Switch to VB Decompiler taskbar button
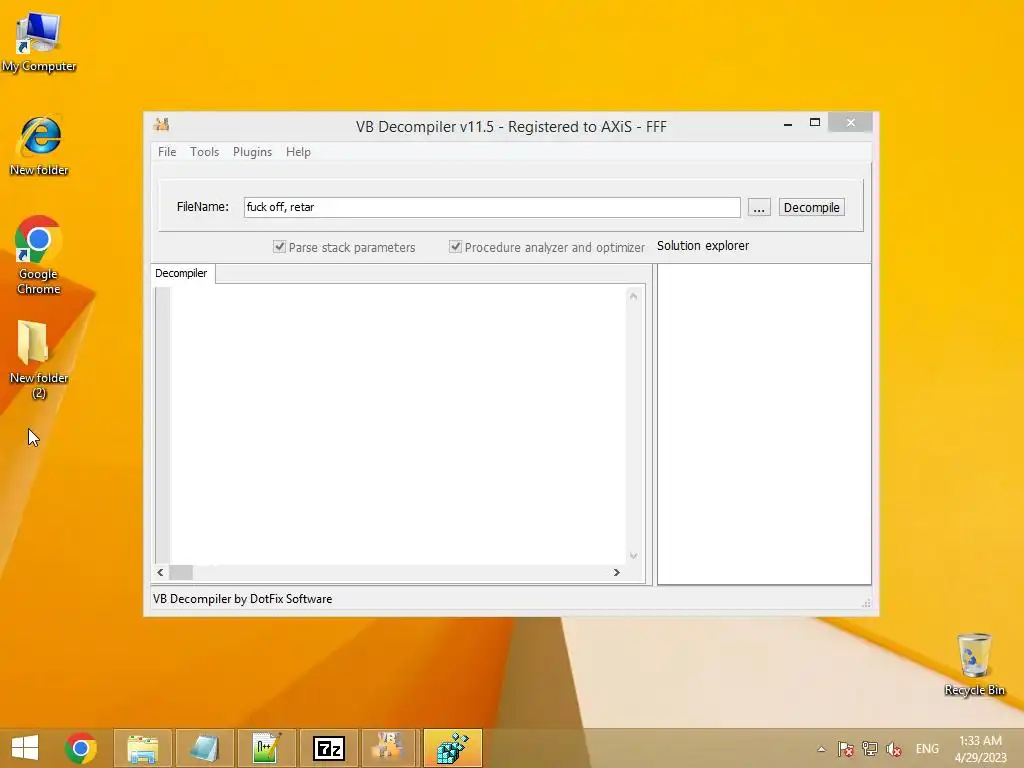1024x768 pixels. 389,748
